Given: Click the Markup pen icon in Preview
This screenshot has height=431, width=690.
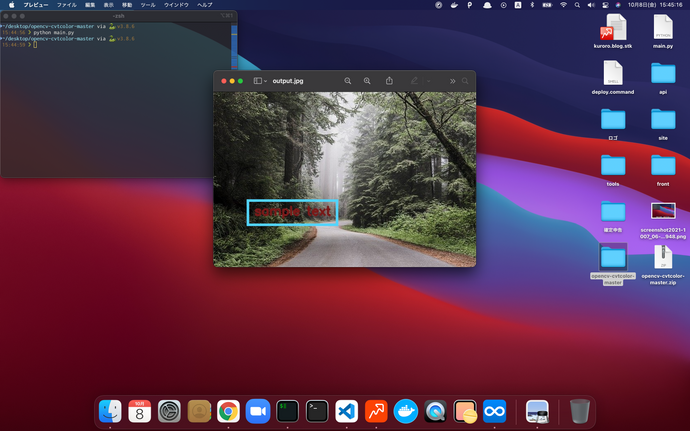Looking at the screenshot, I should click(x=414, y=81).
